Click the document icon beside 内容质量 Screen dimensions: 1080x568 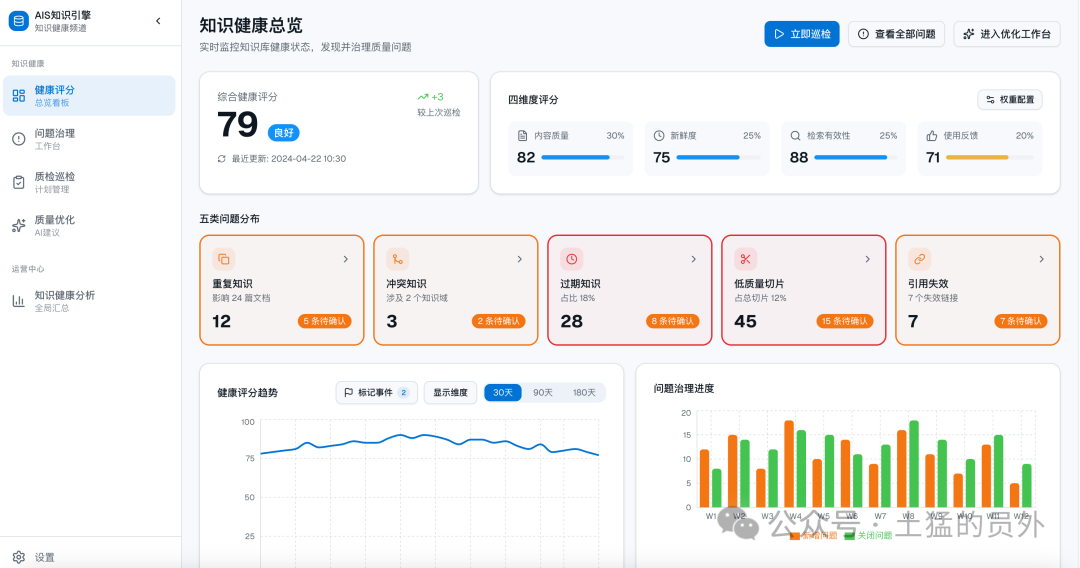[523, 136]
